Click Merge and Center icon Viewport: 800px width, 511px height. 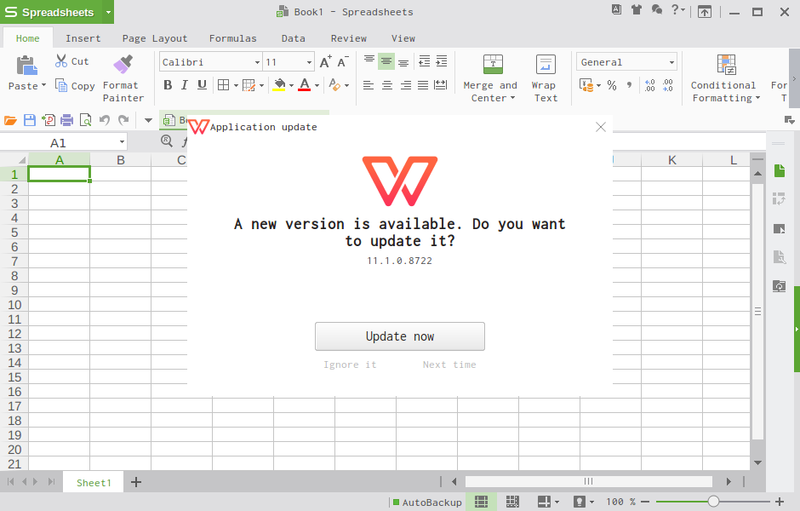tap(493, 65)
